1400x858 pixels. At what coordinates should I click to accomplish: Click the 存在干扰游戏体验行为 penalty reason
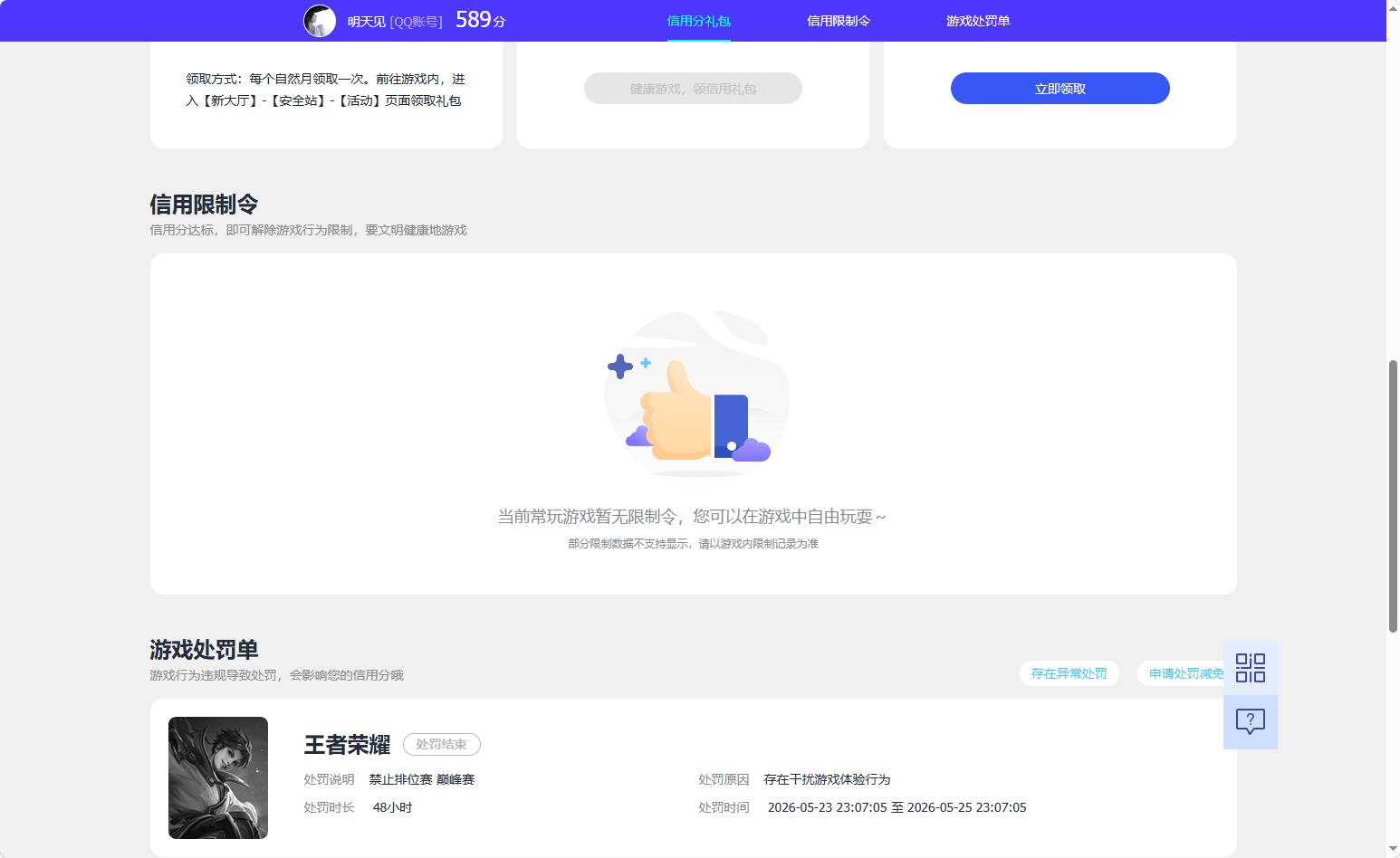(x=827, y=779)
